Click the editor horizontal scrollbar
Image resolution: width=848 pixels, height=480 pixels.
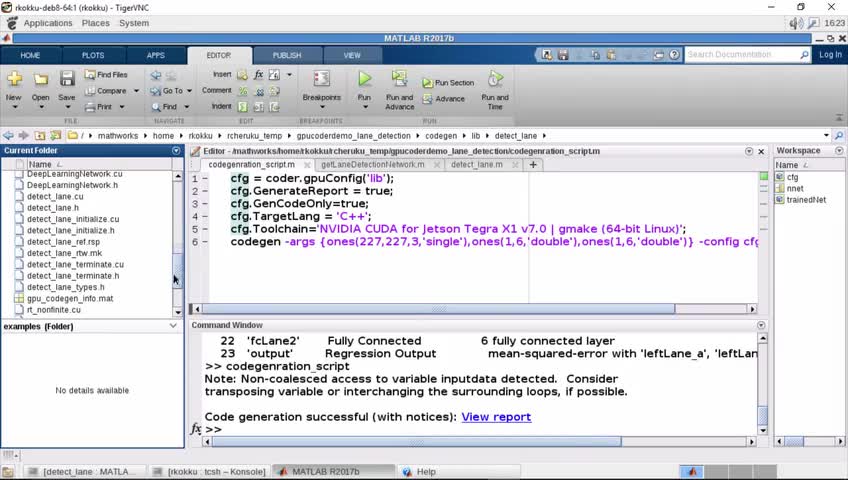pos(438,309)
